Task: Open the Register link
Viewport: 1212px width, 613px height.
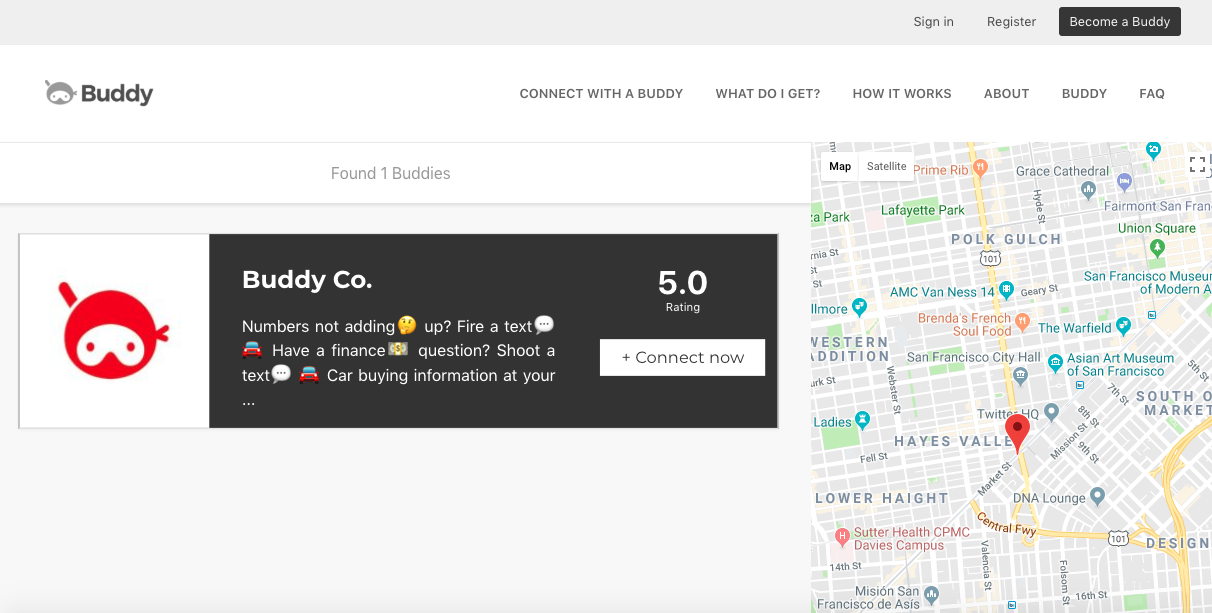Action: click(1011, 21)
